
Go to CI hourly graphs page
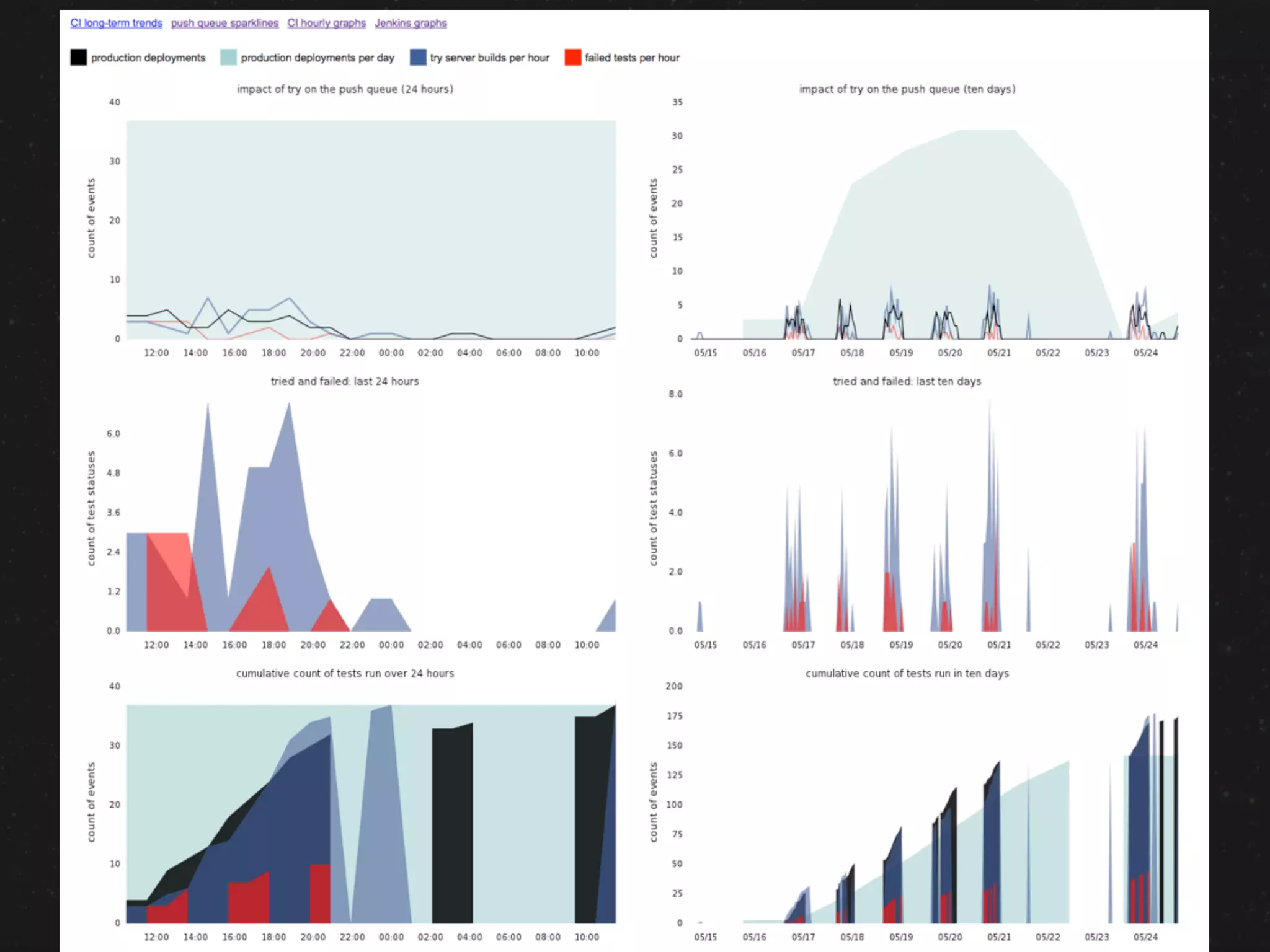[x=326, y=23]
